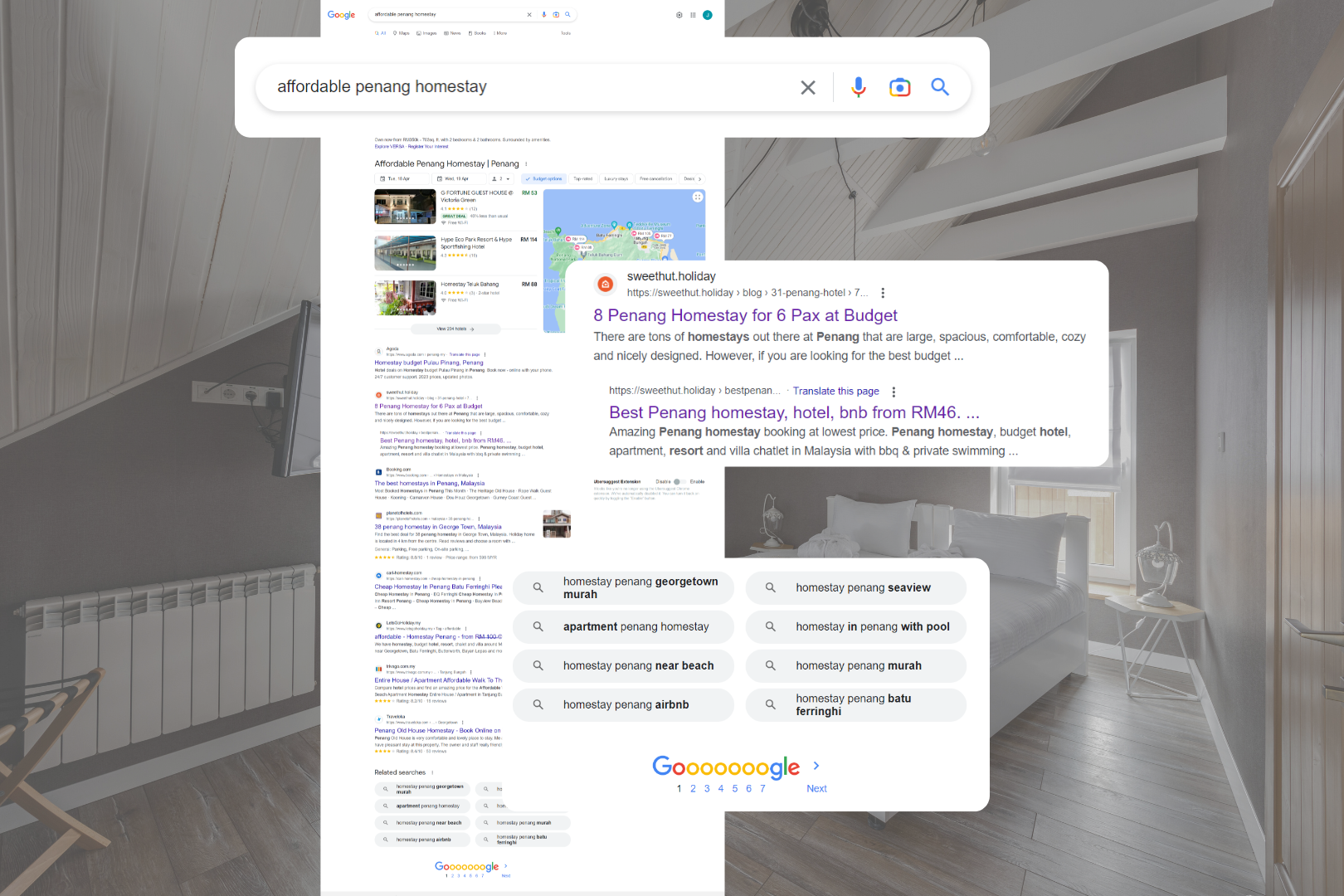Open the Google apps grid icon

tap(693, 15)
